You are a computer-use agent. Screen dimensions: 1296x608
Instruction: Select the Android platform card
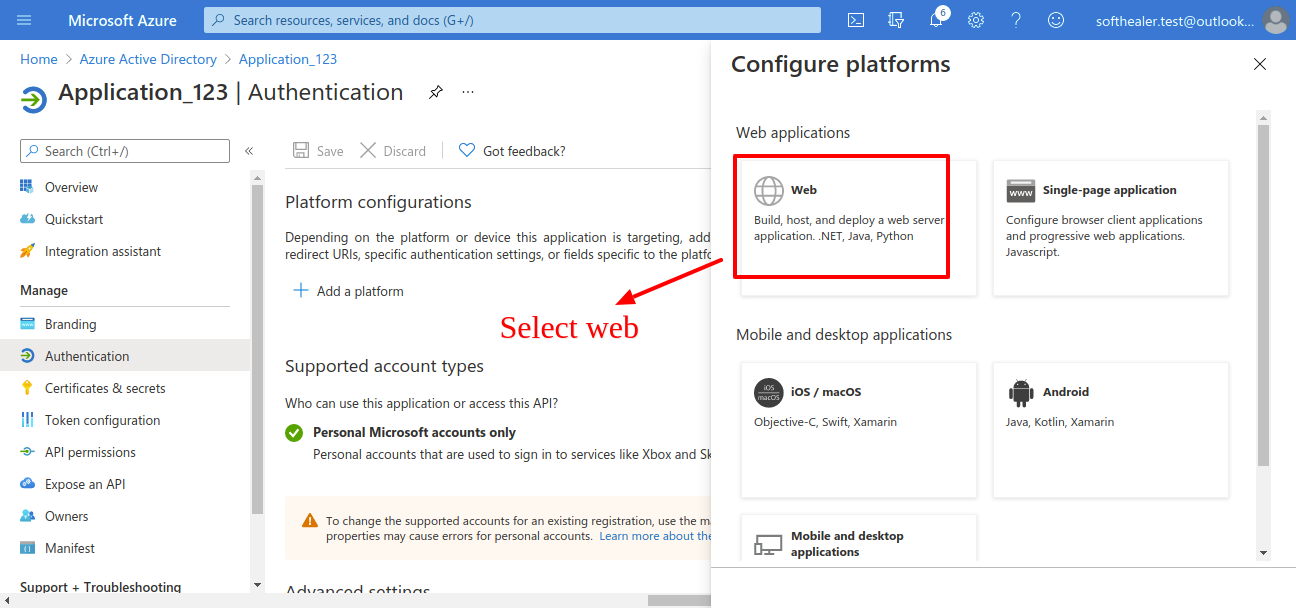pyautogui.click(x=1111, y=430)
